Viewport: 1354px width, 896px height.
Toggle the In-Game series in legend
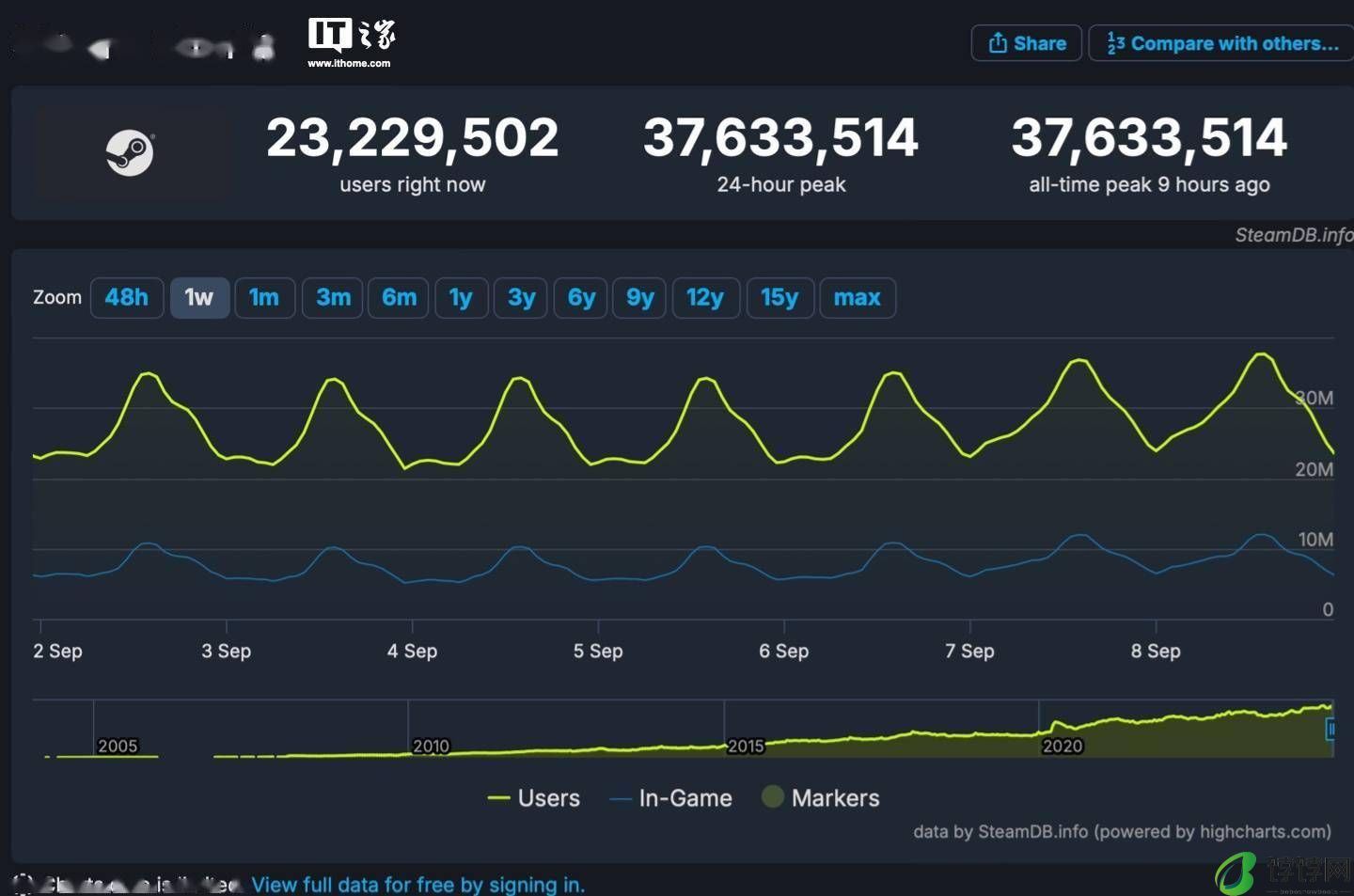pyautogui.click(x=671, y=798)
